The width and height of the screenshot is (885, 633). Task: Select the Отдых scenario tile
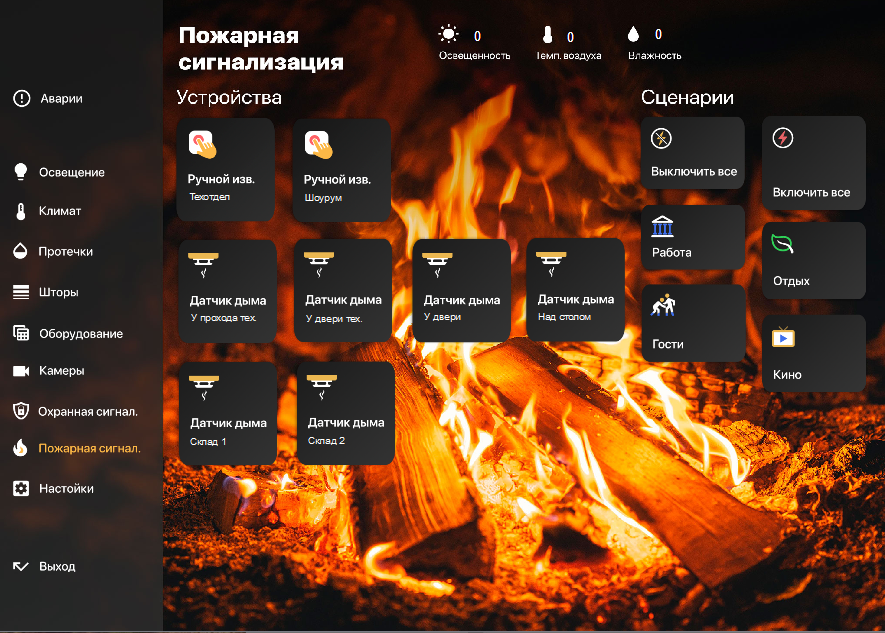813,261
